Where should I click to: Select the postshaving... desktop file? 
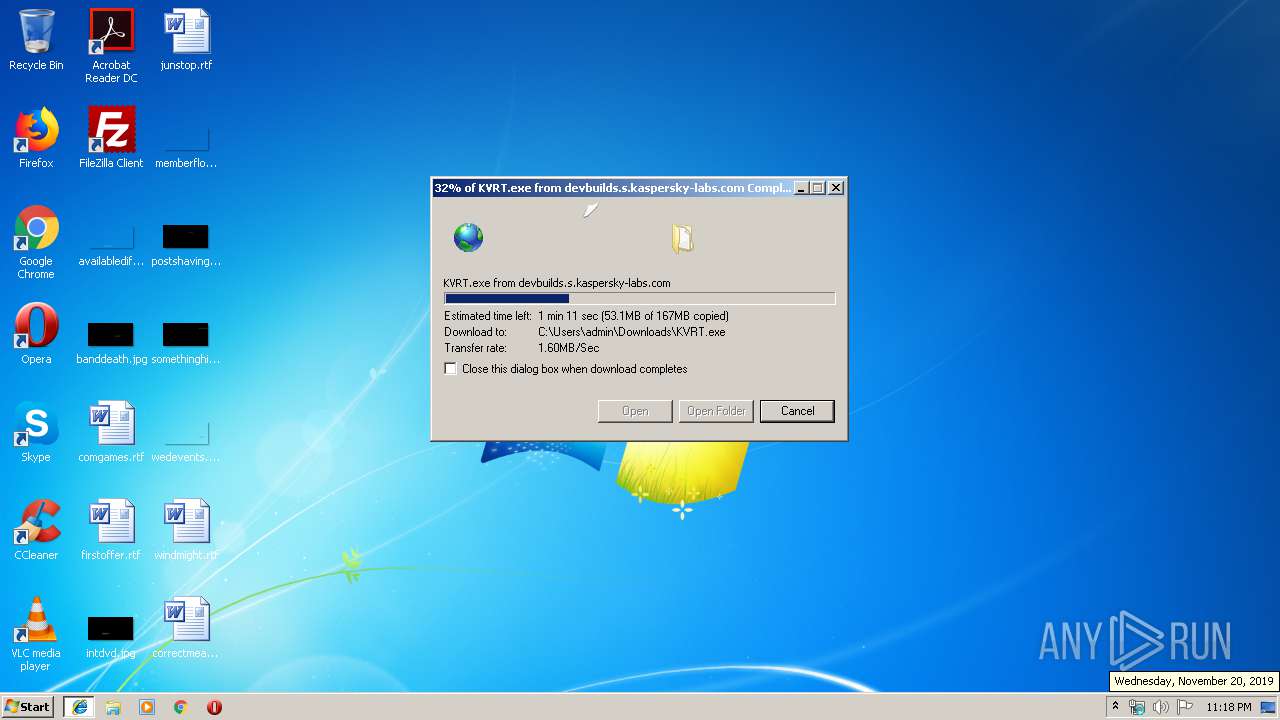186,246
